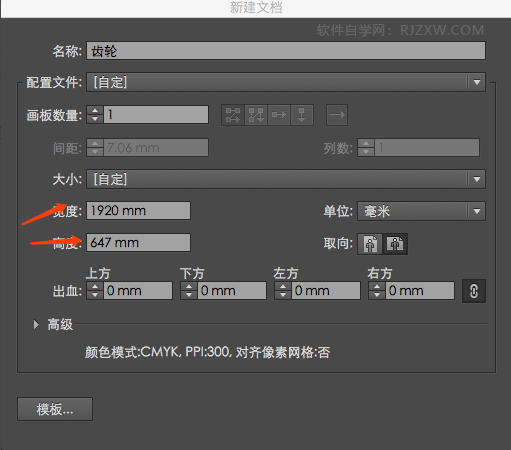
Task: Click the 上方 top bleed value field
Action: click(138, 291)
